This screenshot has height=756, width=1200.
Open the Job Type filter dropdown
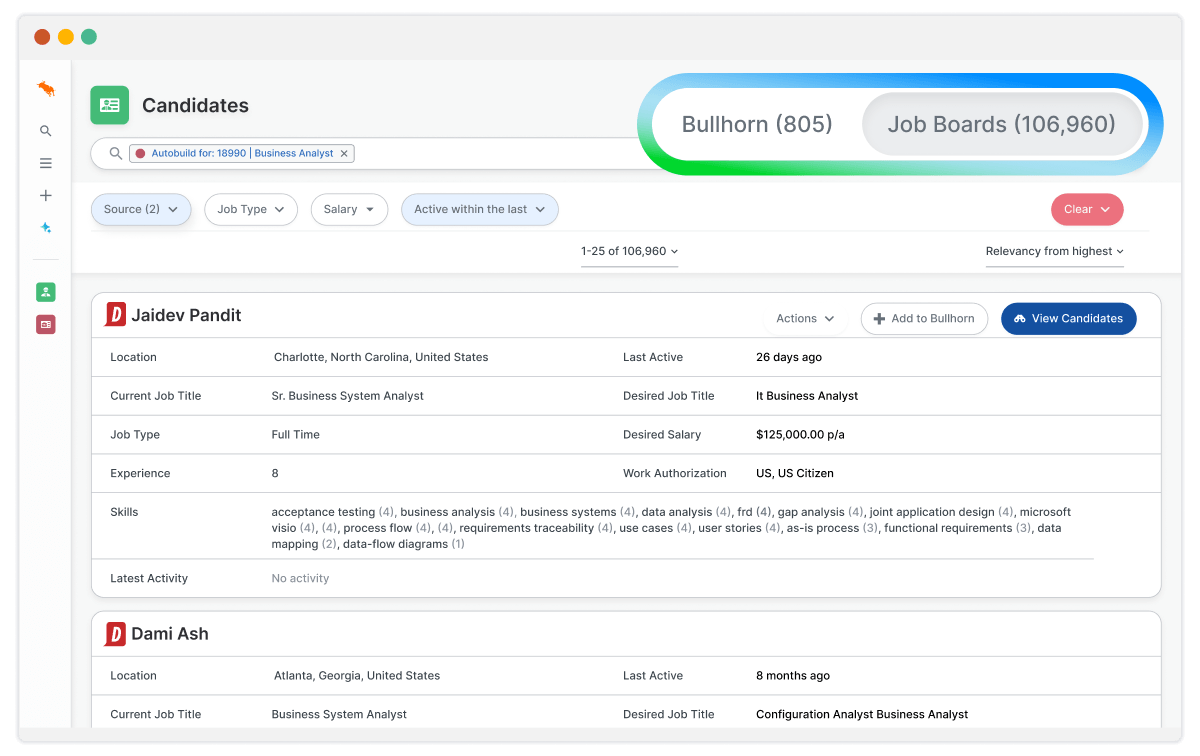click(251, 209)
